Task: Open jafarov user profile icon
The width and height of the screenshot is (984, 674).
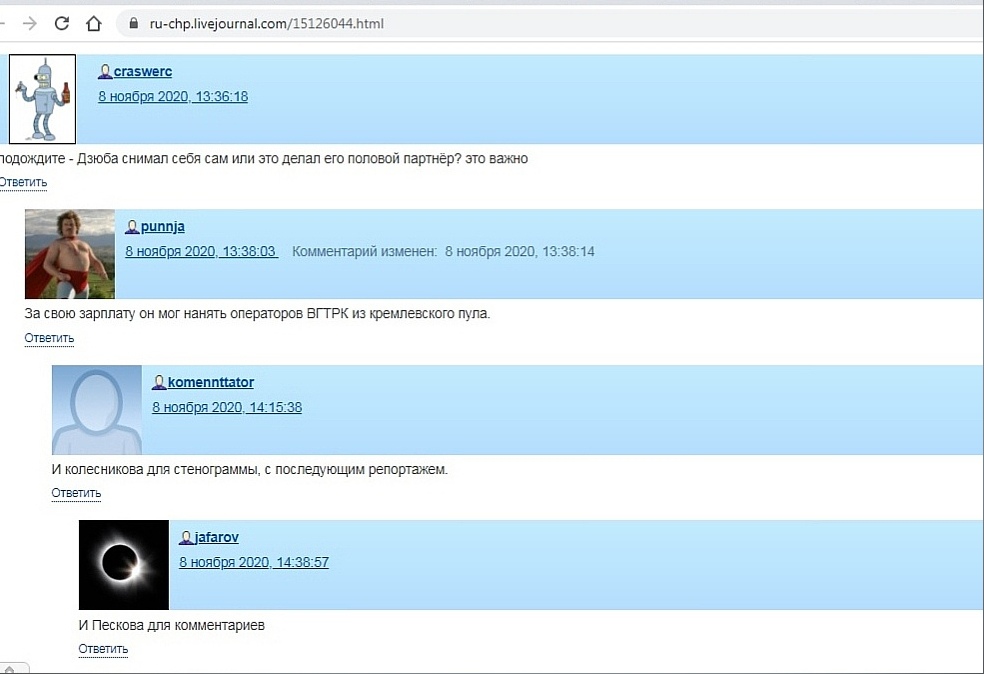Action: [x=186, y=537]
